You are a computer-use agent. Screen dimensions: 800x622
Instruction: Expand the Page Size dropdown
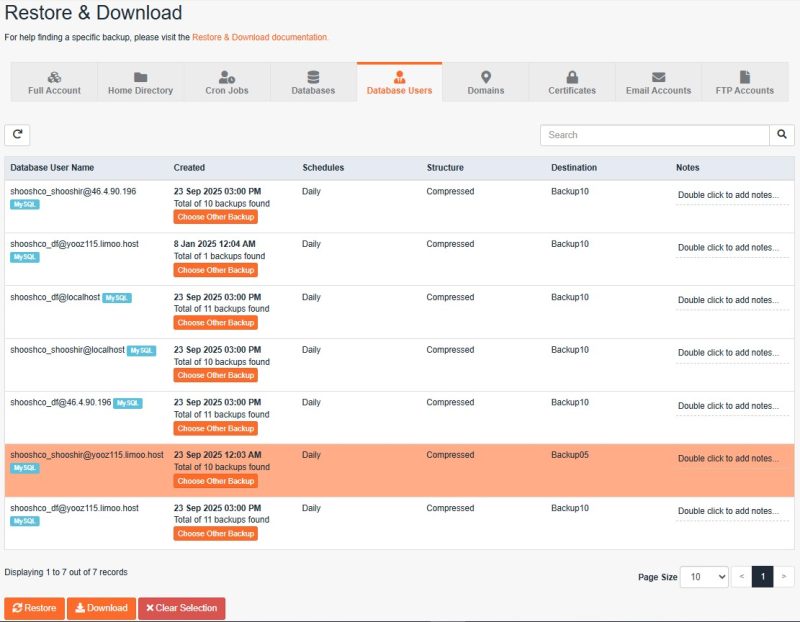[x=703, y=577]
